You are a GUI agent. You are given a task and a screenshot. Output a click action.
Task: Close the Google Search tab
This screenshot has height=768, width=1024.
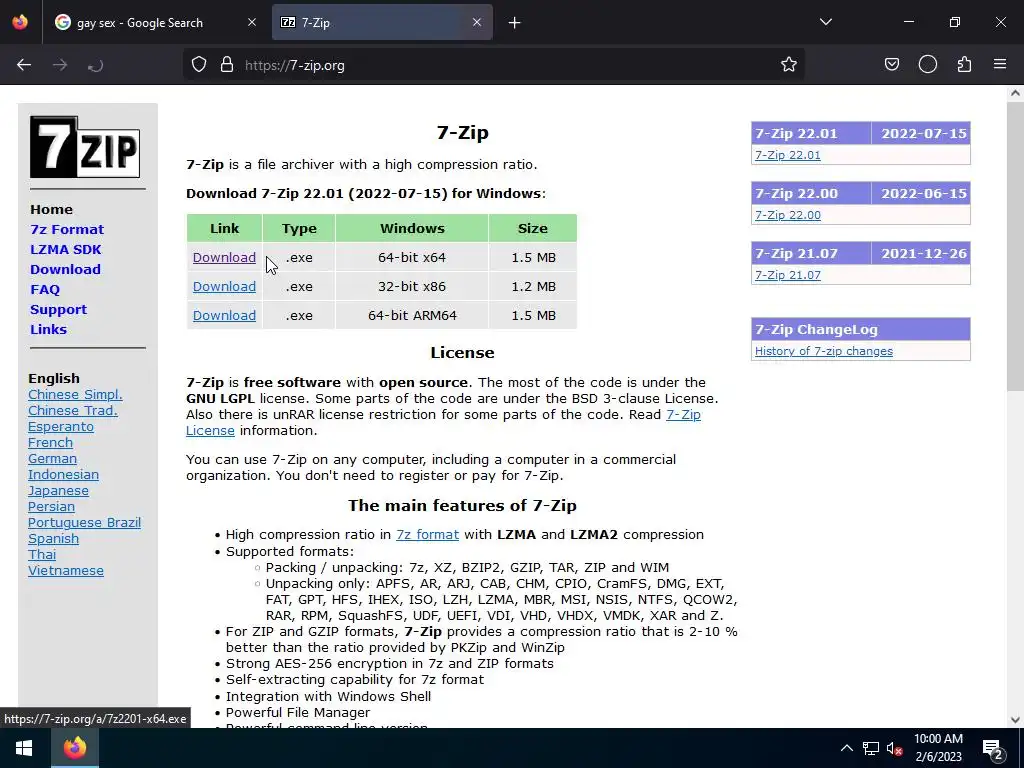pos(252,22)
